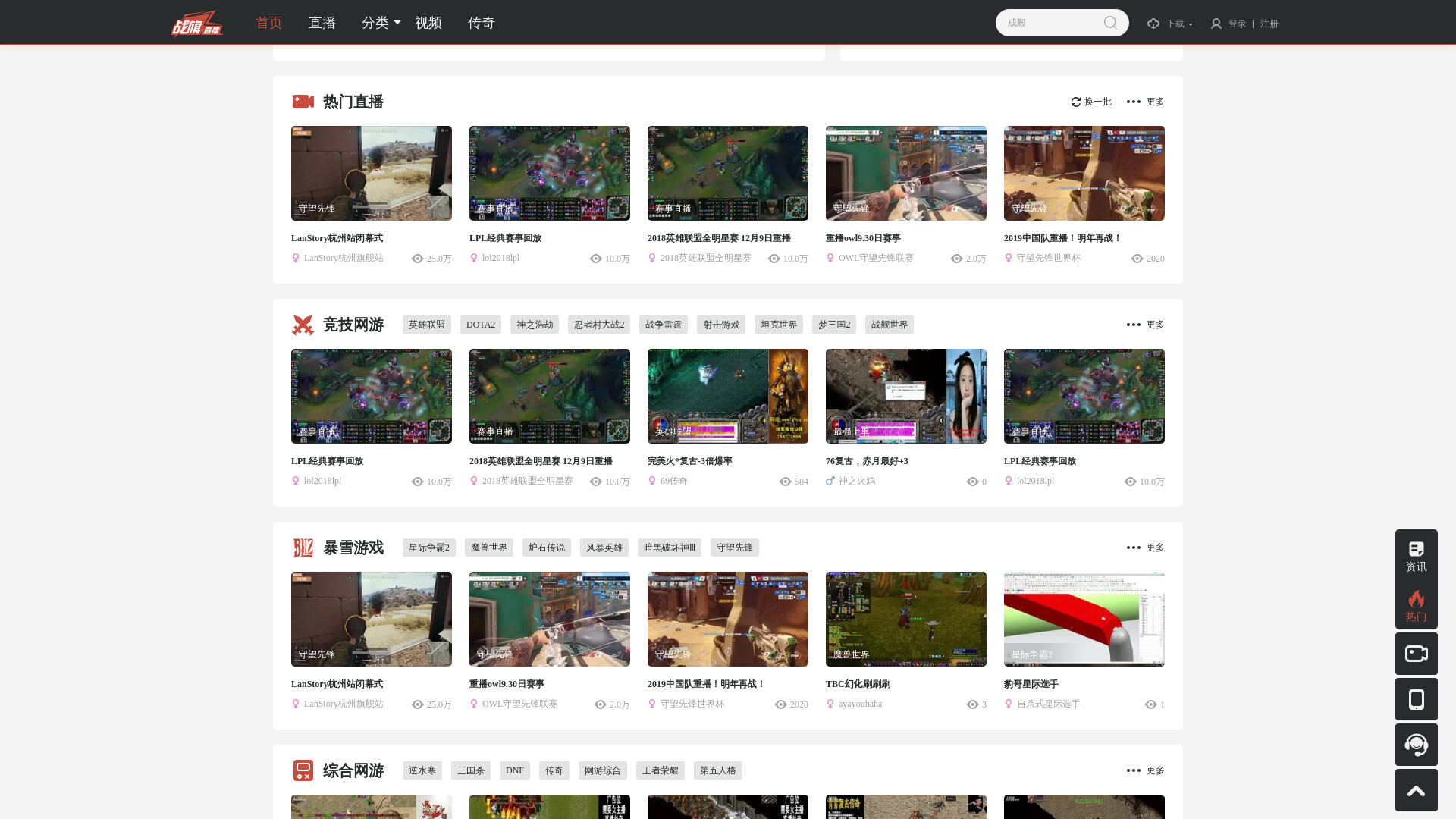Click the 综合网游 section icon
Viewport: 1456px width, 819px height.
[x=303, y=770]
